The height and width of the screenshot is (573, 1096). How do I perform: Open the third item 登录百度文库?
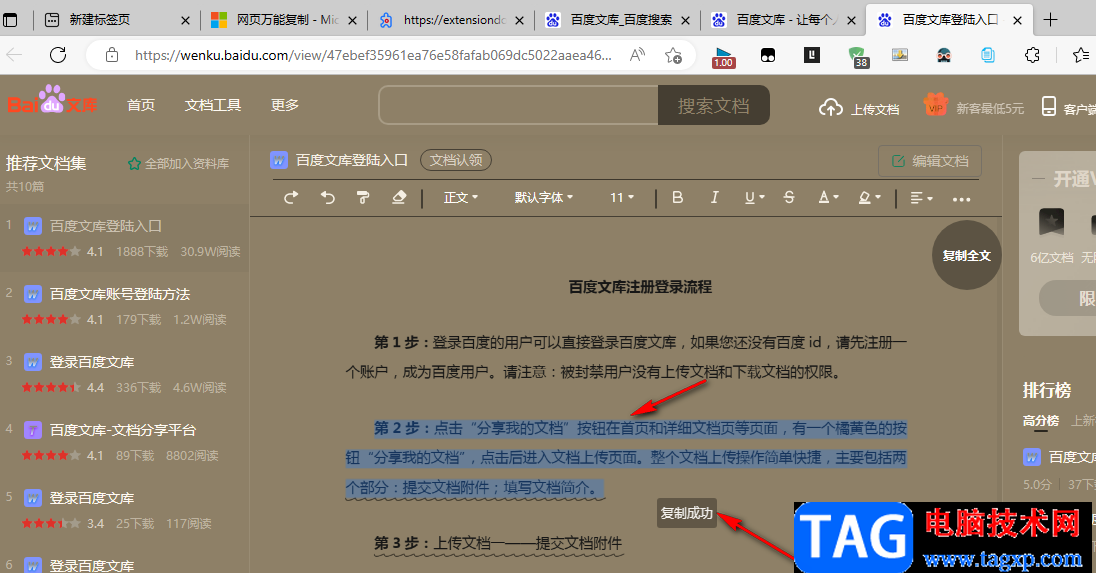(x=92, y=362)
